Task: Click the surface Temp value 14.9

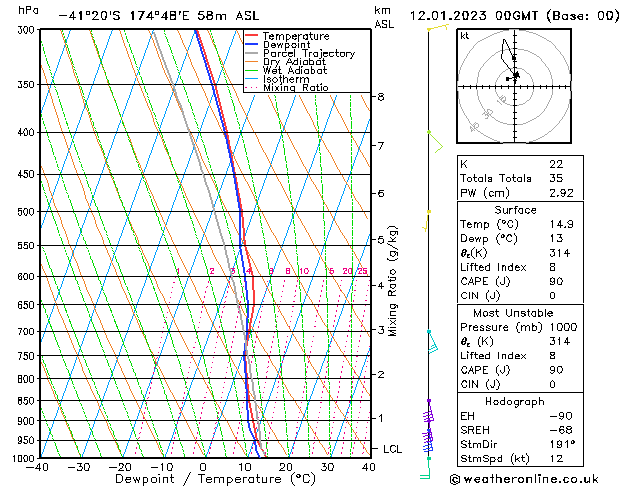Action: pyautogui.click(x=561, y=224)
